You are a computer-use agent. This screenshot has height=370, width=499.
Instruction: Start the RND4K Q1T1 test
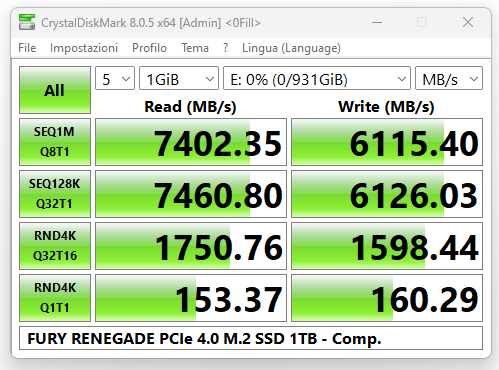tap(55, 298)
